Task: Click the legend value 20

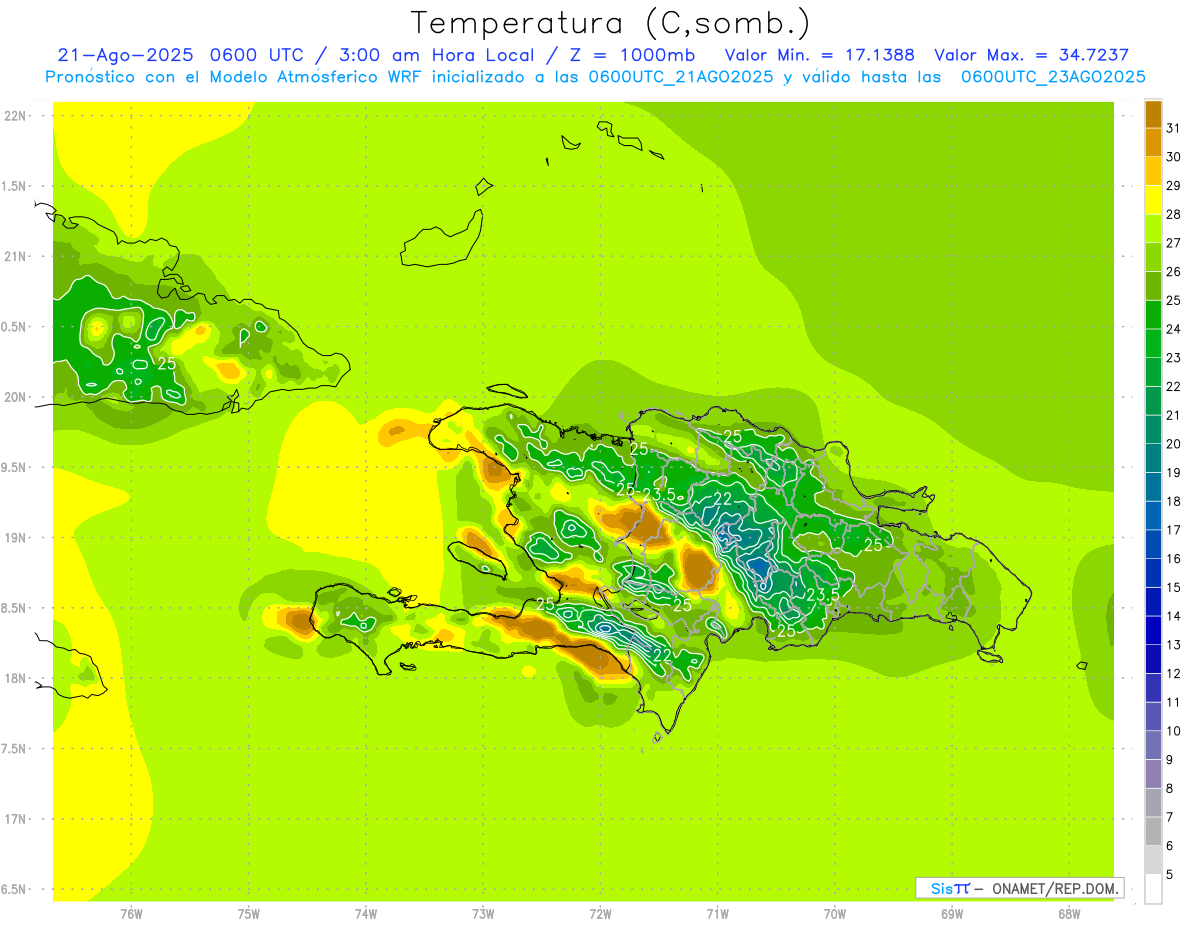Action: click(x=1174, y=444)
